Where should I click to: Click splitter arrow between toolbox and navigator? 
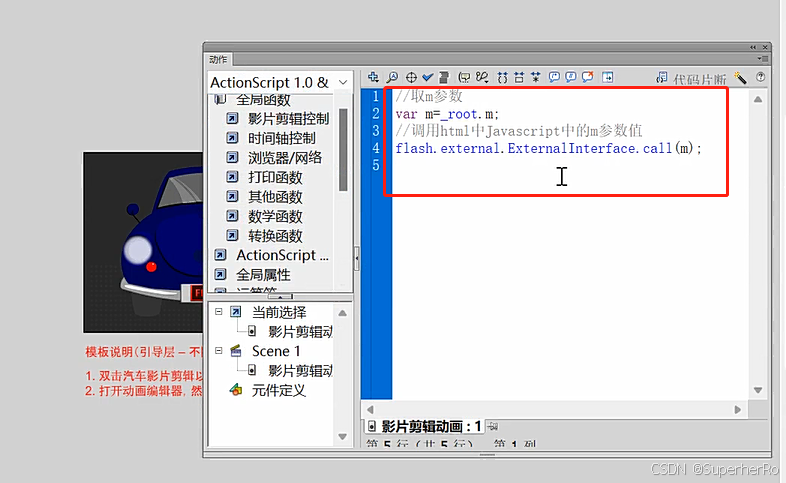(x=280, y=297)
